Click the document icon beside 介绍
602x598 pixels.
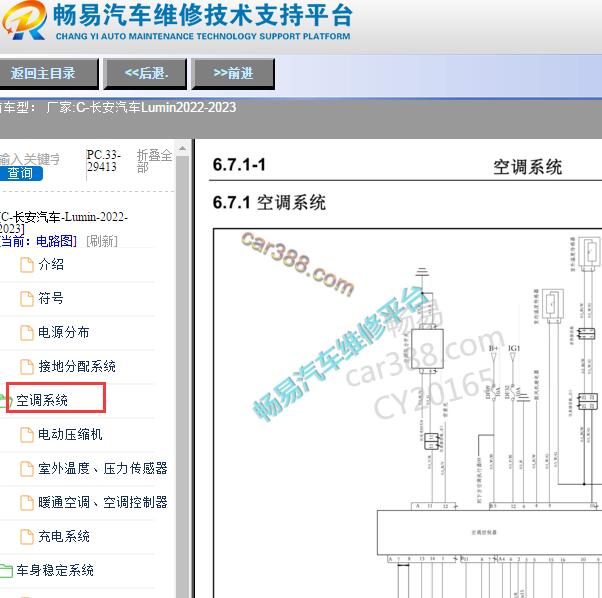click(26, 265)
